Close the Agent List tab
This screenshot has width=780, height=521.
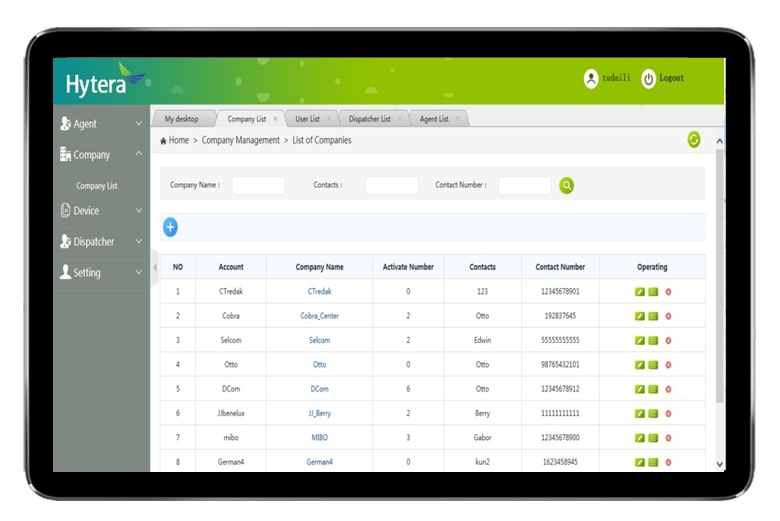[458, 119]
